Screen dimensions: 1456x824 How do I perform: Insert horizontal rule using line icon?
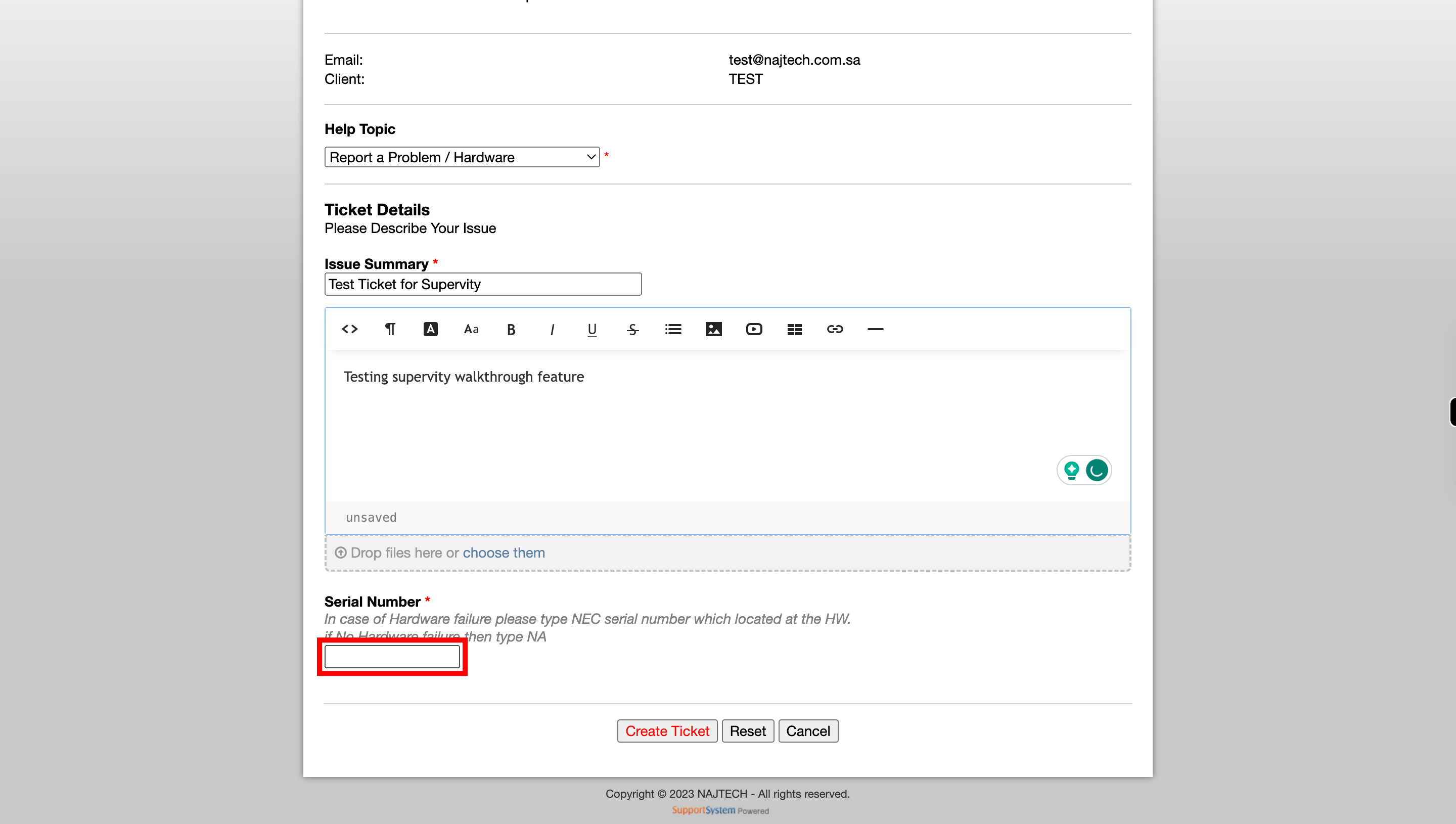click(x=875, y=329)
